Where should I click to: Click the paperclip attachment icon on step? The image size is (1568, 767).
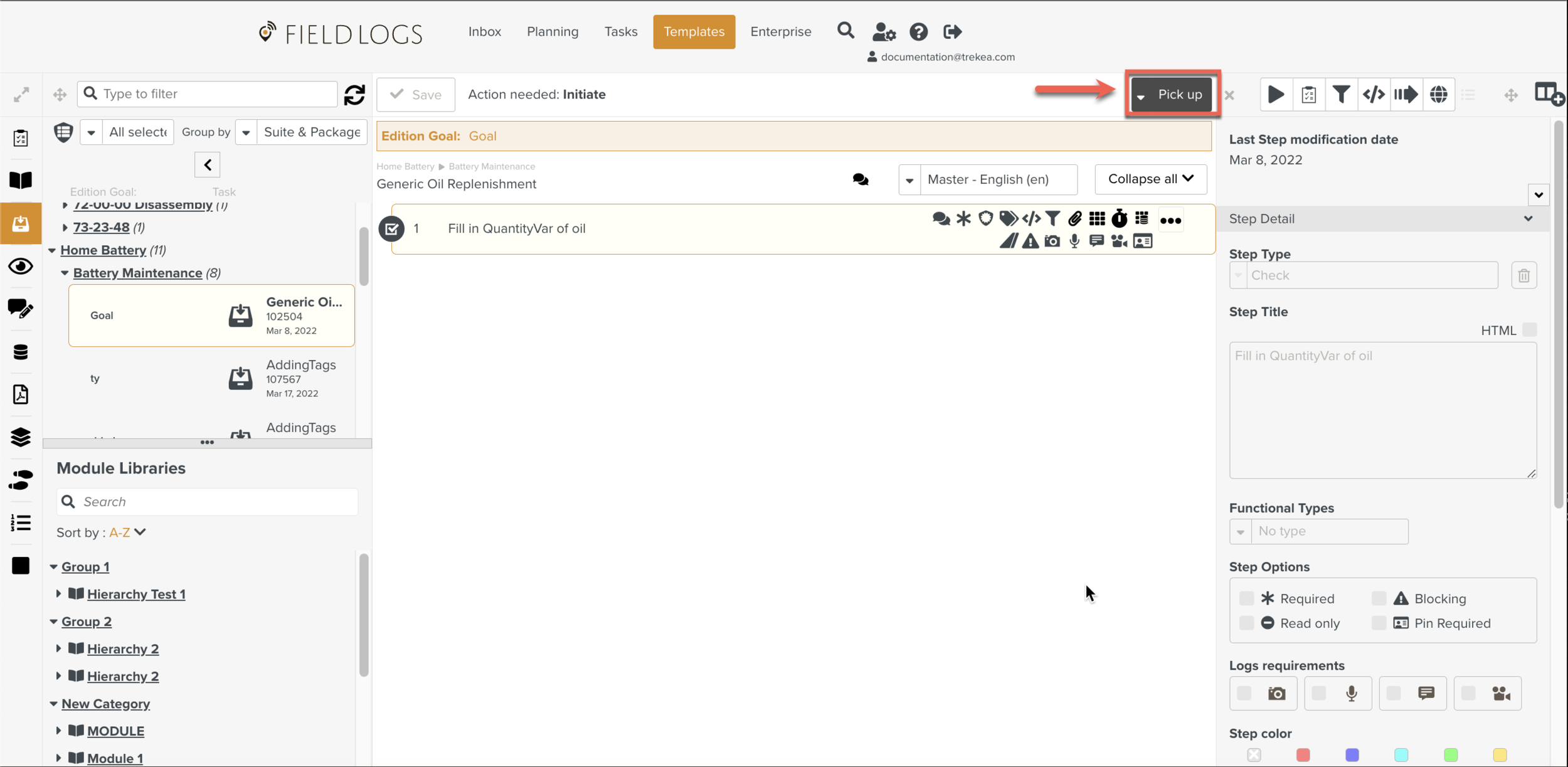coord(1075,219)
